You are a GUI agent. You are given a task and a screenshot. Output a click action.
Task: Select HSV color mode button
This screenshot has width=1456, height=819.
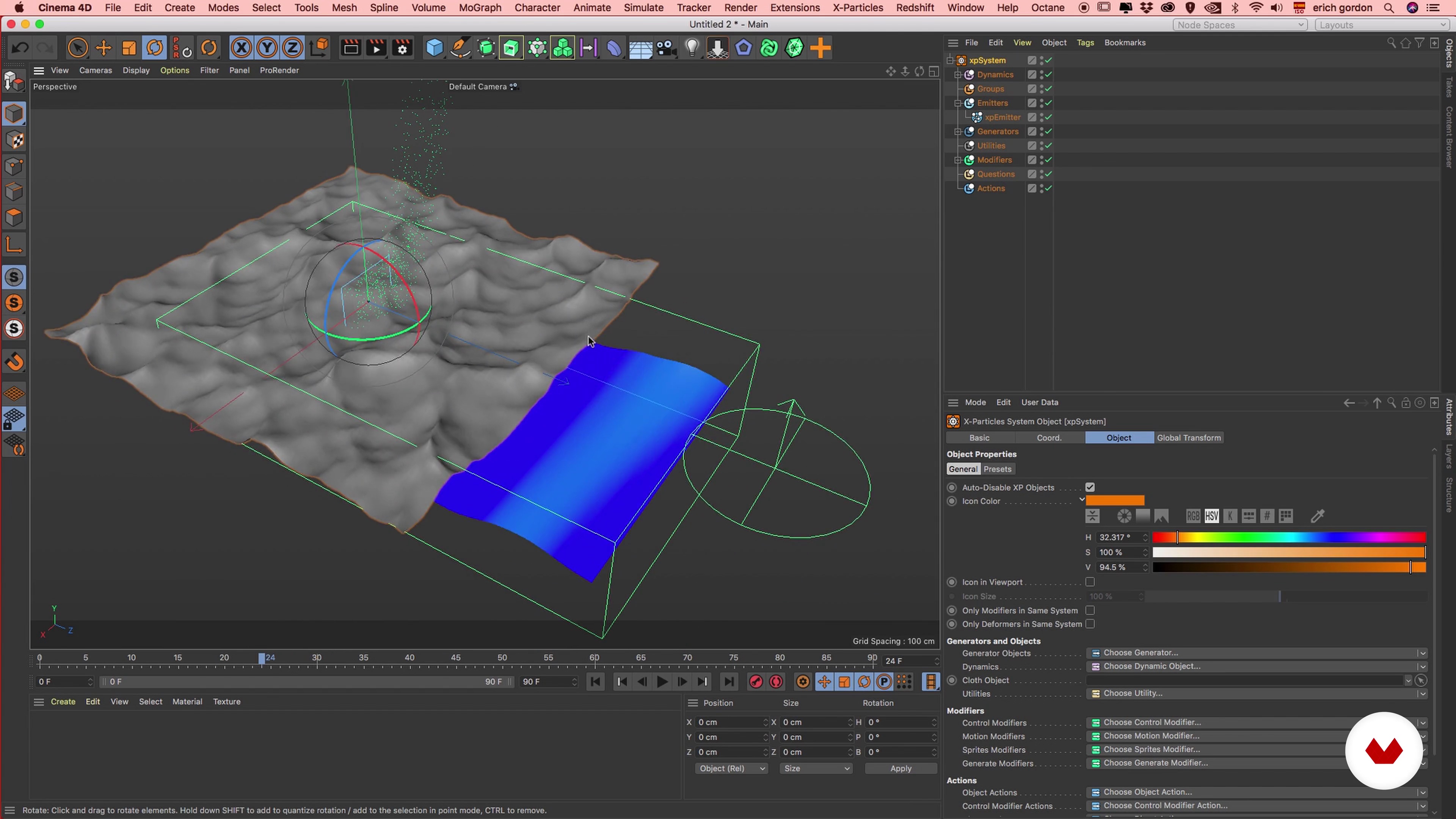(x=1211, y=516)
